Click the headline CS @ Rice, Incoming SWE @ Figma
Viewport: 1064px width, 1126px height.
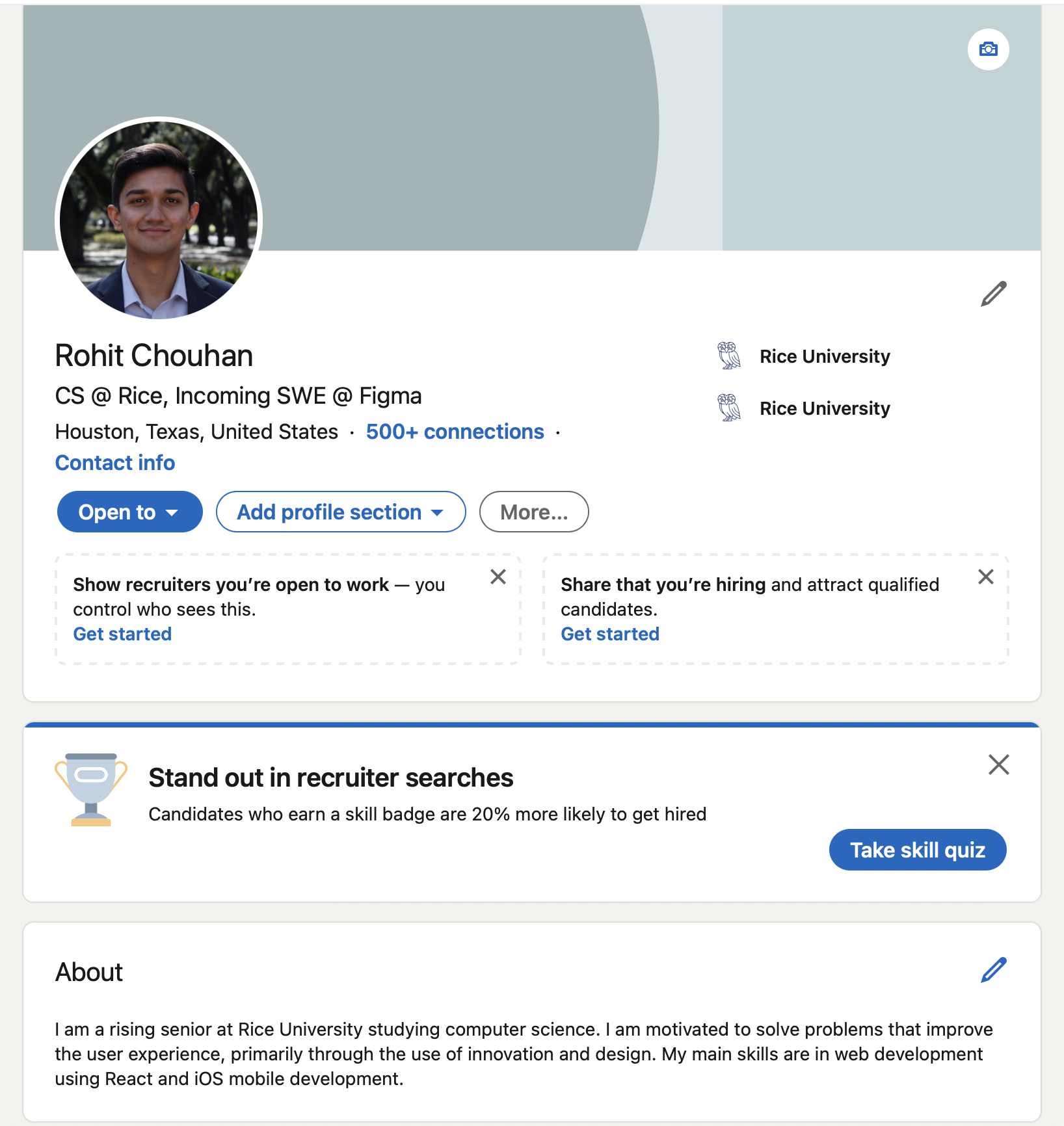(x=239, y=396)
